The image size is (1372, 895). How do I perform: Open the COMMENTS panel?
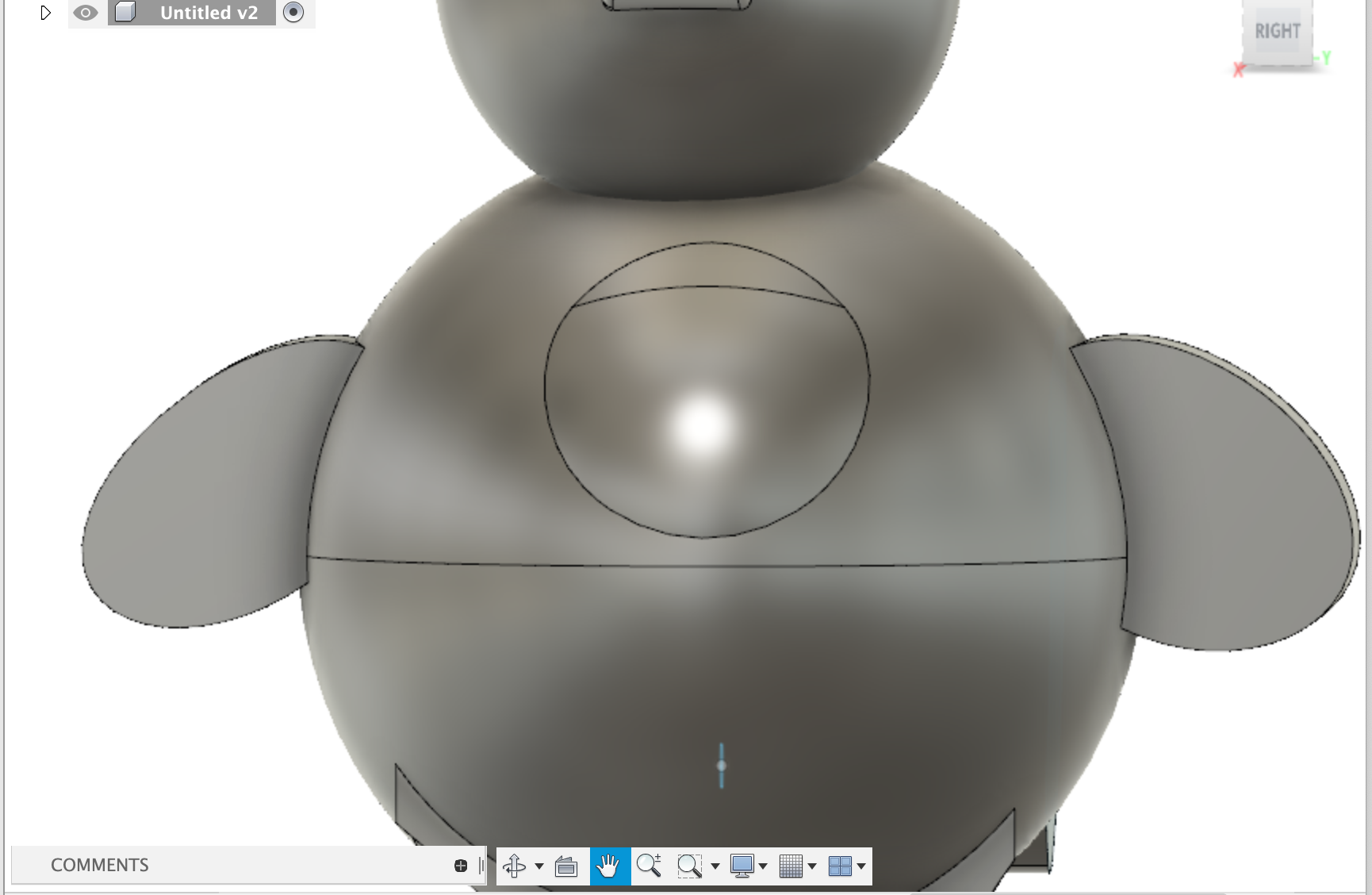[x=100, y=865]
